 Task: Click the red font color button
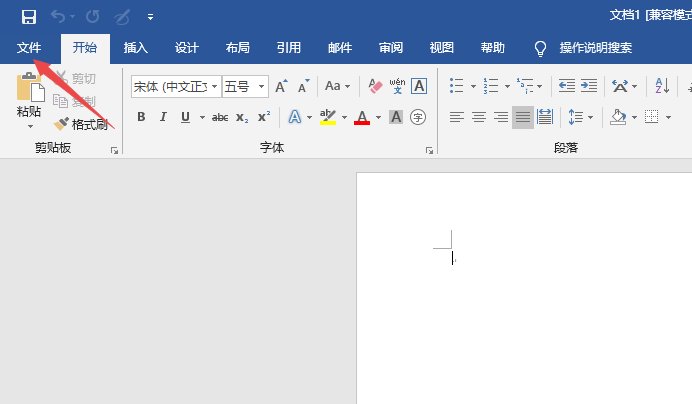pos(361,117)
